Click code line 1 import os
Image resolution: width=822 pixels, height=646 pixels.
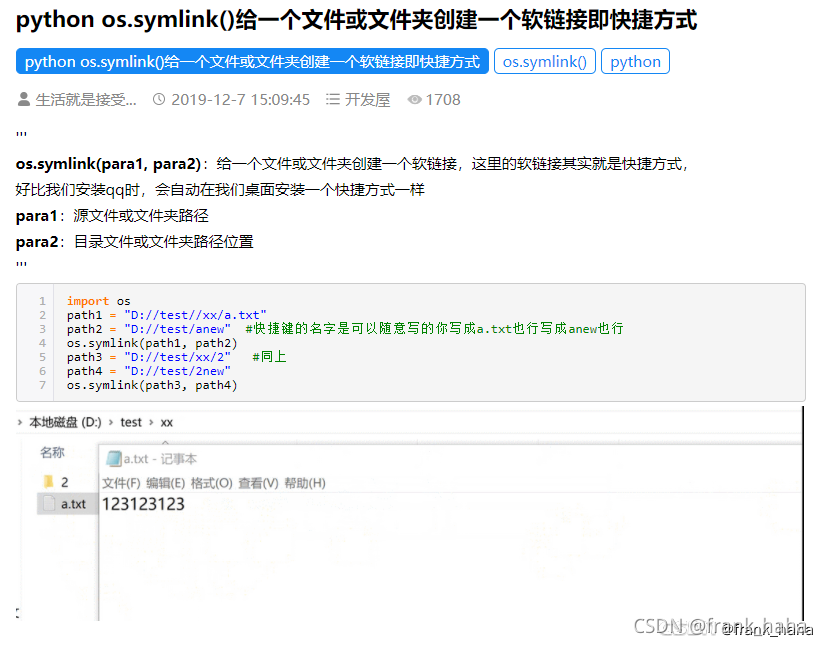[99, 301]
